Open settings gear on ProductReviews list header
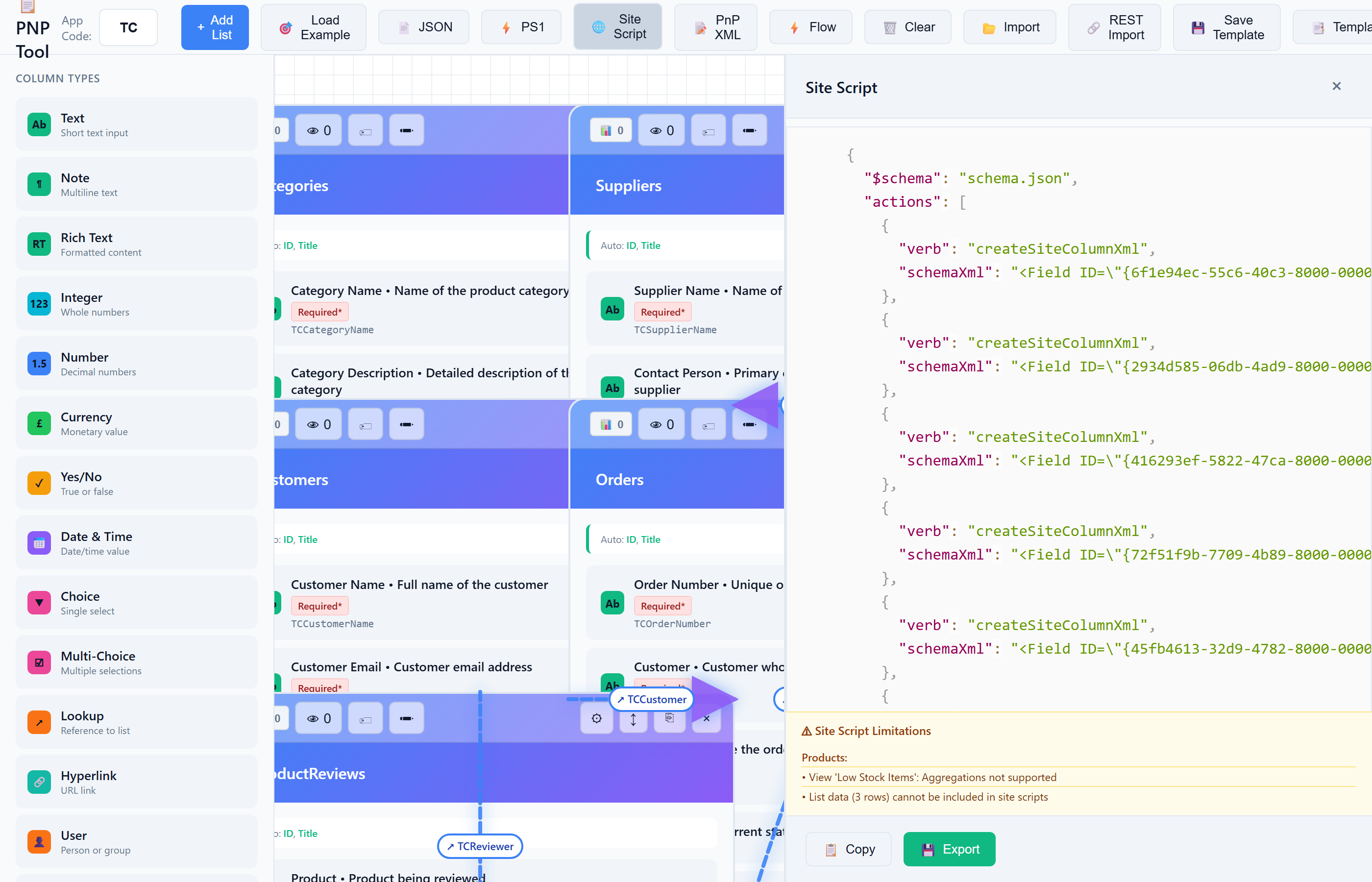The height and width of the screenshot is (882, 1372). [597, 718]
